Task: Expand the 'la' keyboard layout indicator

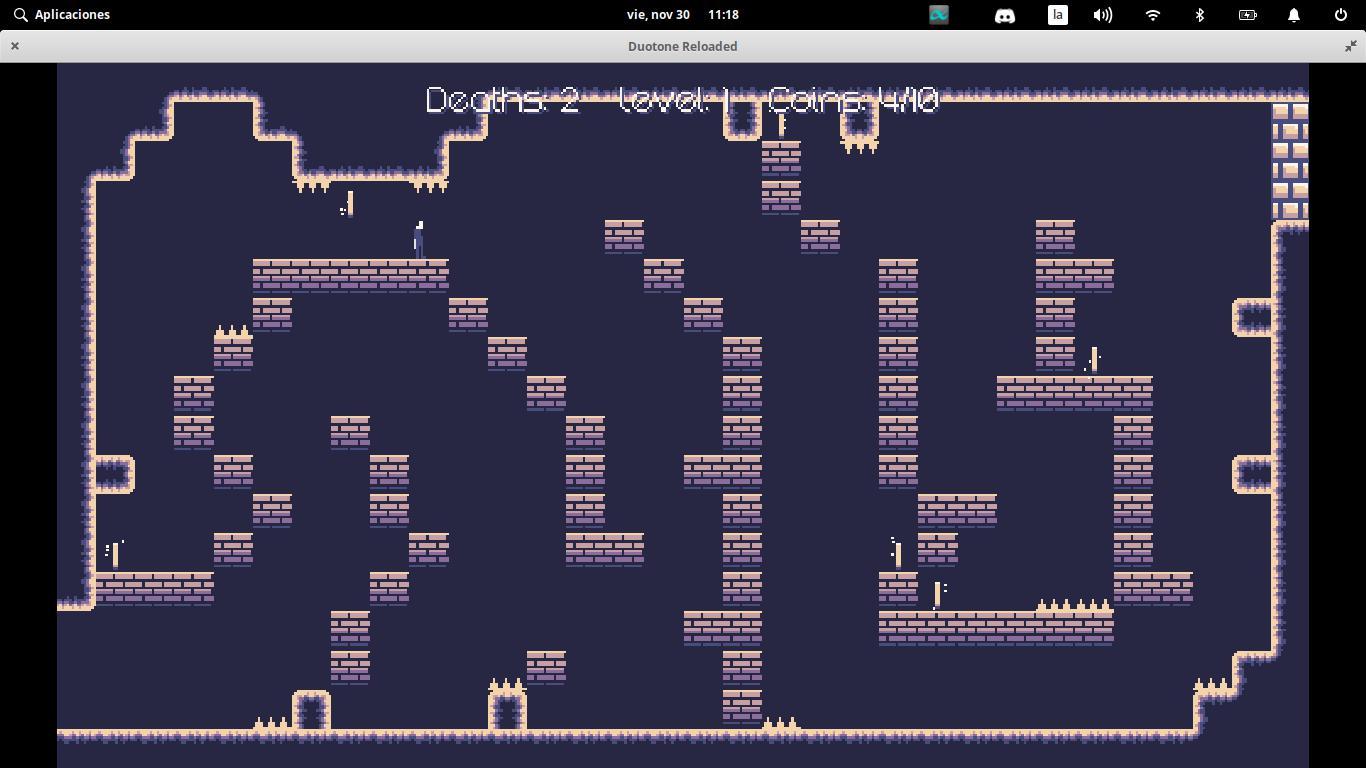Action: pos(1057,15)
